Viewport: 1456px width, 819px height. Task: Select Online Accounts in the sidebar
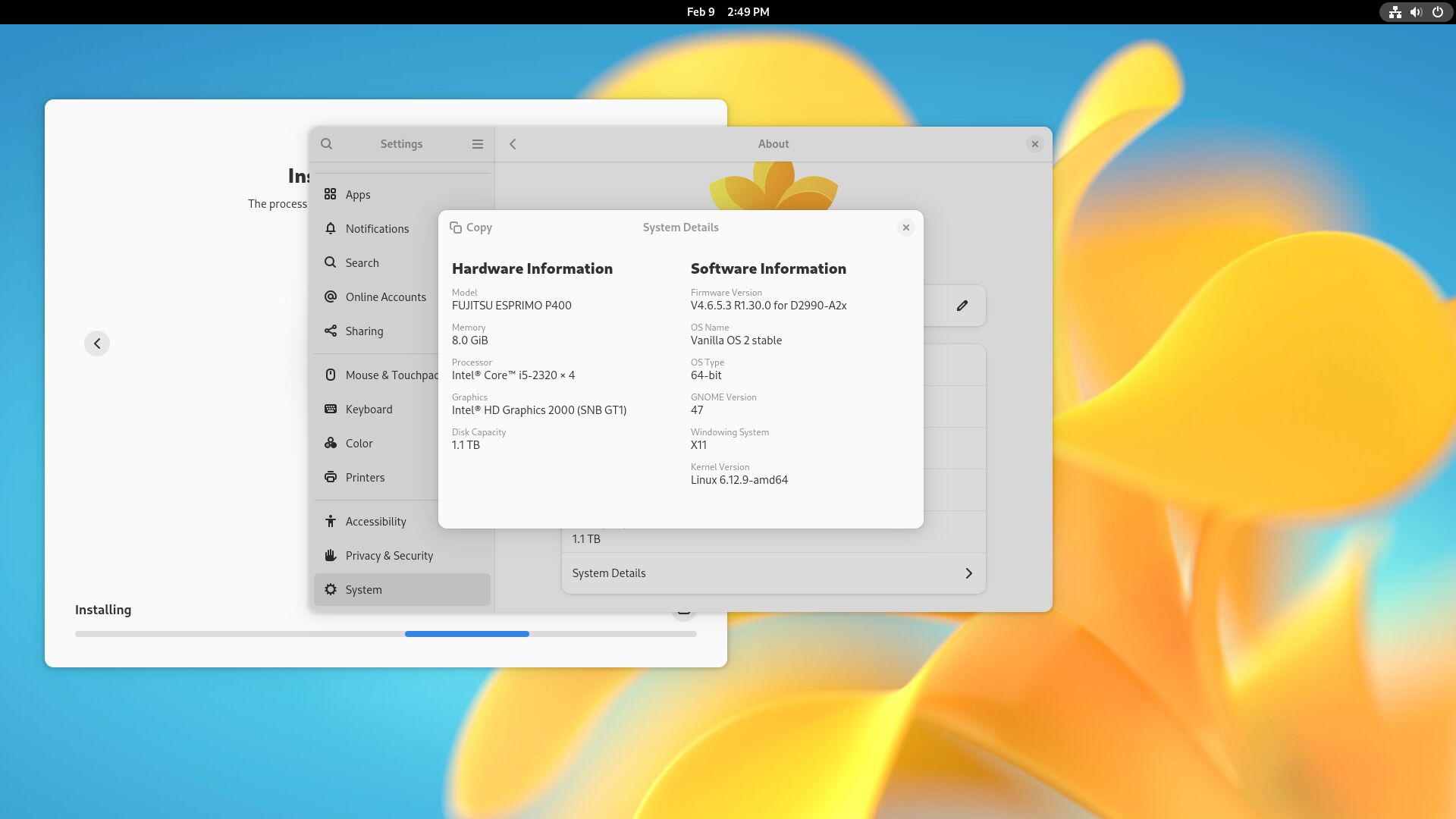[402, 297]
